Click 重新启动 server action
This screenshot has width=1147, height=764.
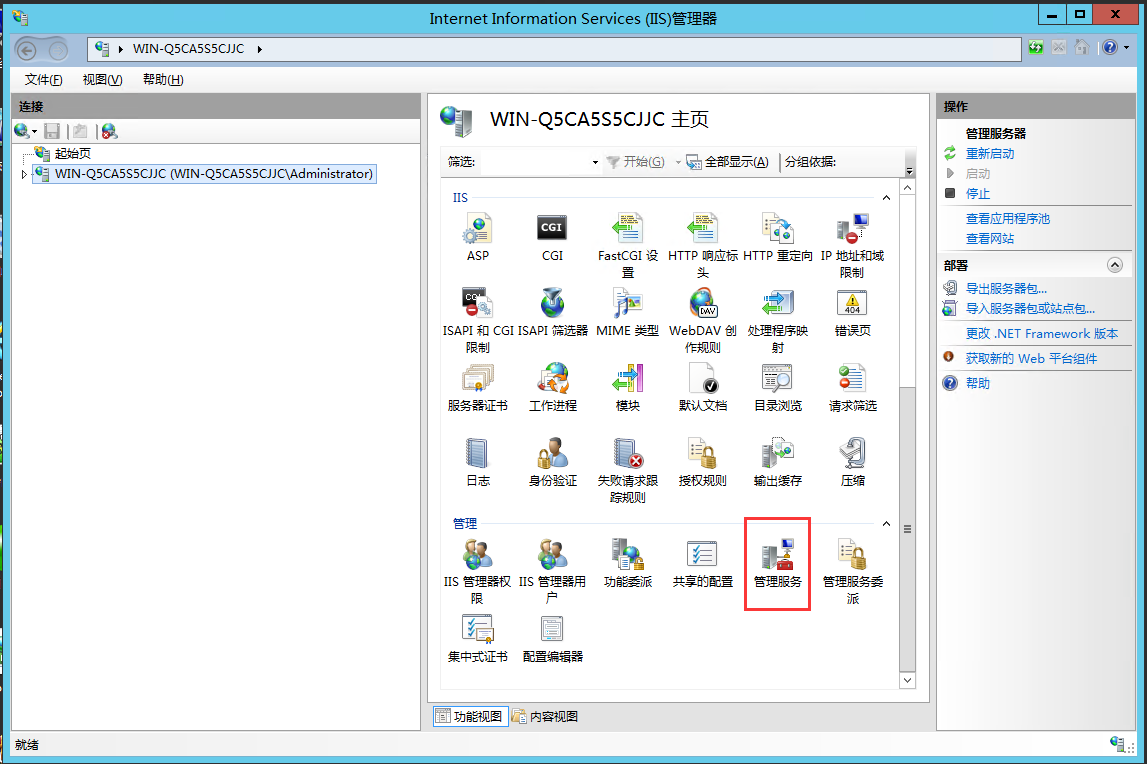(990, 154)
